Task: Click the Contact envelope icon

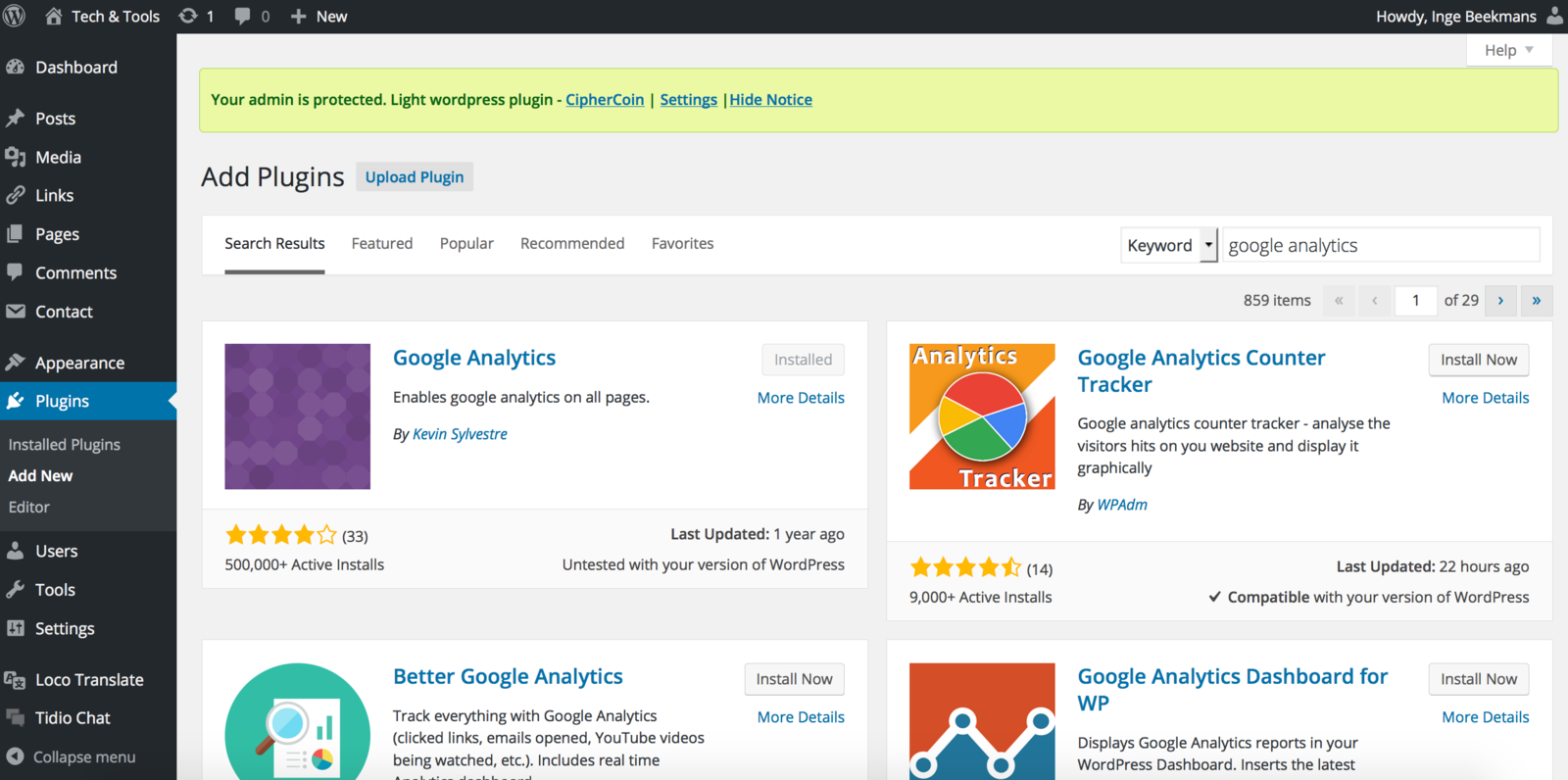Action: (15, 311)
